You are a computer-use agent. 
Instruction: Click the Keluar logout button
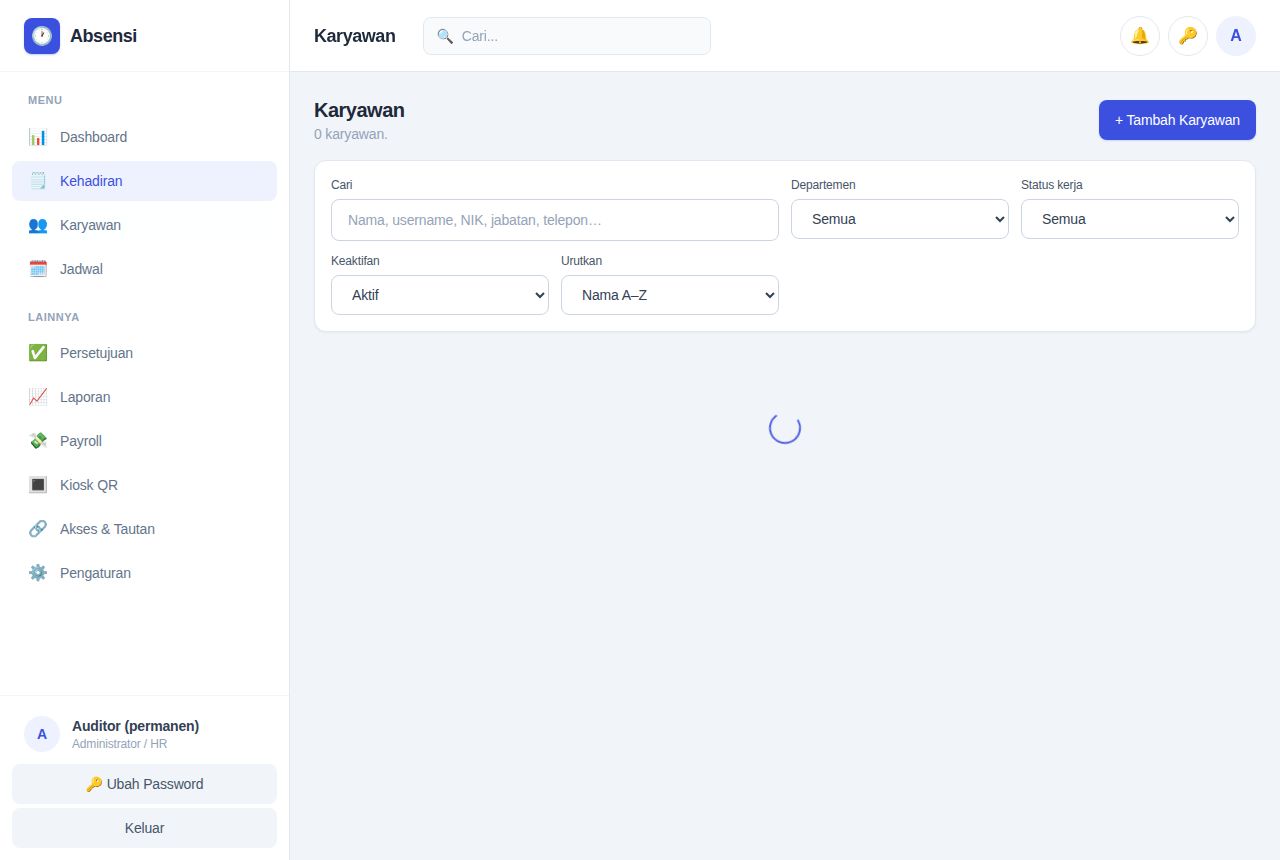[144, 828]
